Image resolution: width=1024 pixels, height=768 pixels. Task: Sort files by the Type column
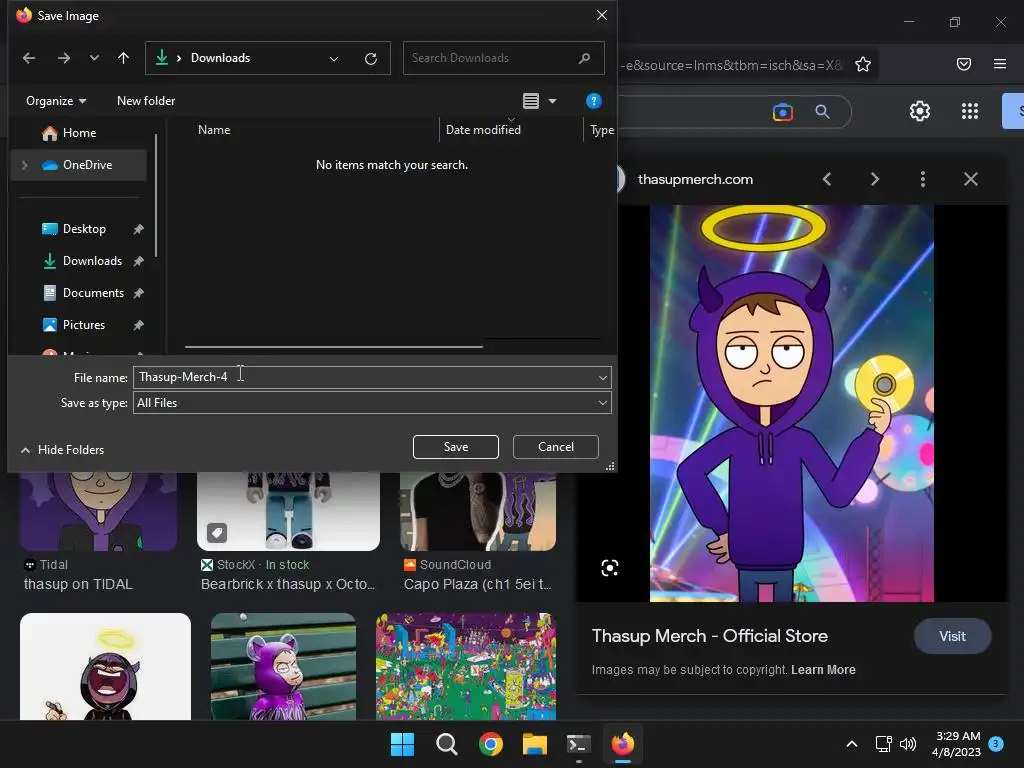click(601, 129)
